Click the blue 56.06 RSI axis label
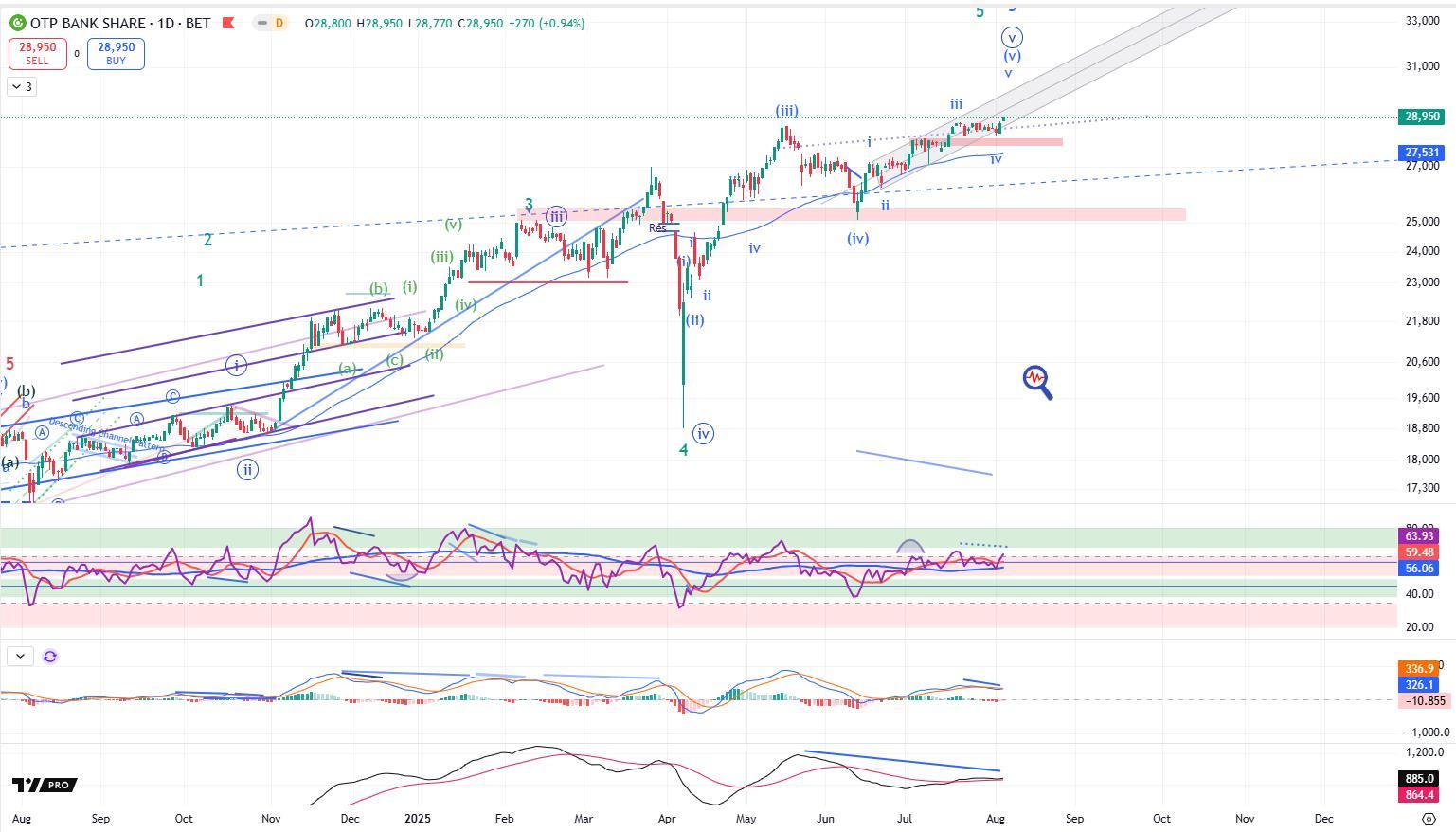The height and width of the screenshot is (832, 1456). click(x=1419, y=569)
